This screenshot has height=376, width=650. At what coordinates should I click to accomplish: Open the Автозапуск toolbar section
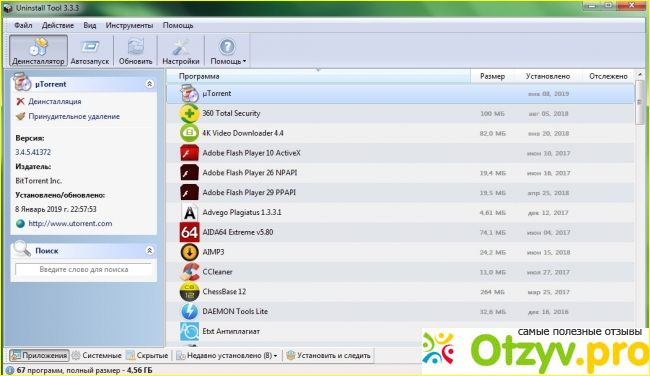90,51
